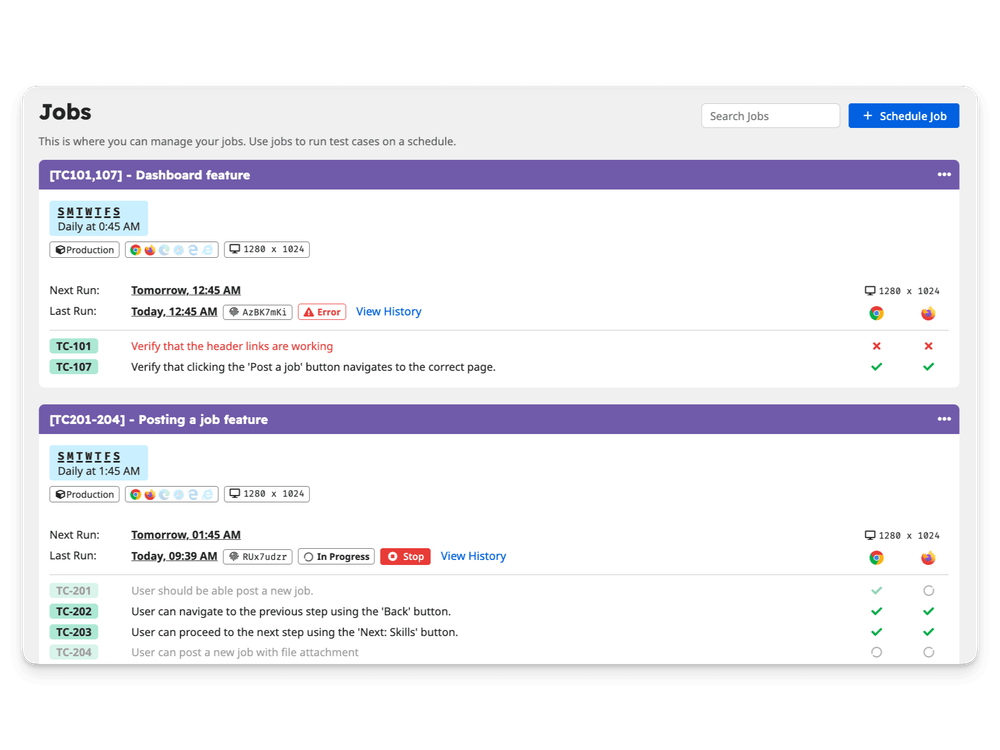The width and height of the screenshot is (1000, 750).
Task: Click pending Firefox circle for TC-204
Action: click(x=929, y=652)
